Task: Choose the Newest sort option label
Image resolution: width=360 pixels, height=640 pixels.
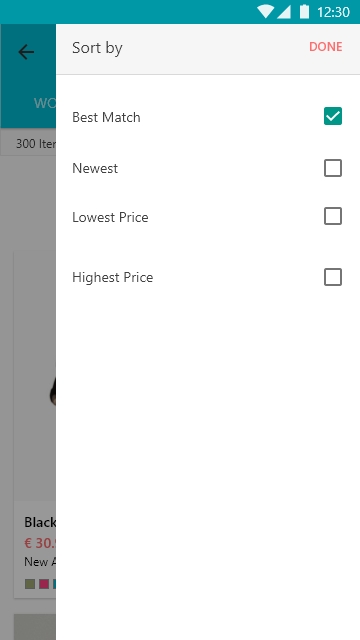Action: tap(95, 169)
